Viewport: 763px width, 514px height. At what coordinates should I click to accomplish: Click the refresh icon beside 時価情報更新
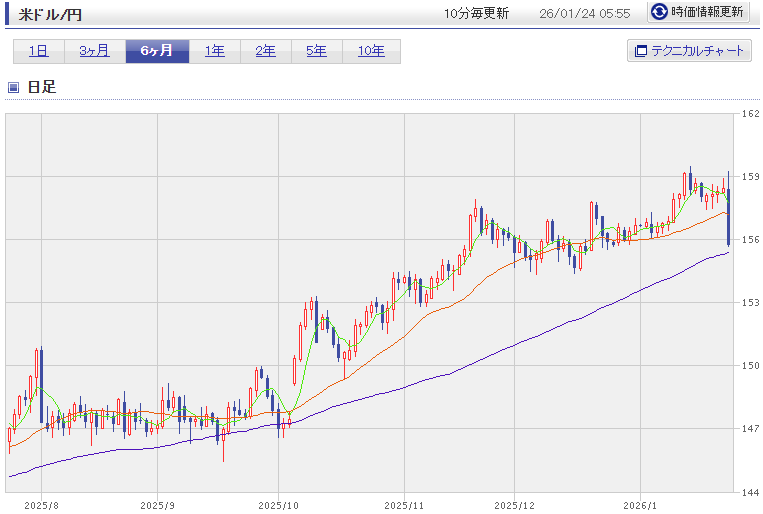point(659,12)
